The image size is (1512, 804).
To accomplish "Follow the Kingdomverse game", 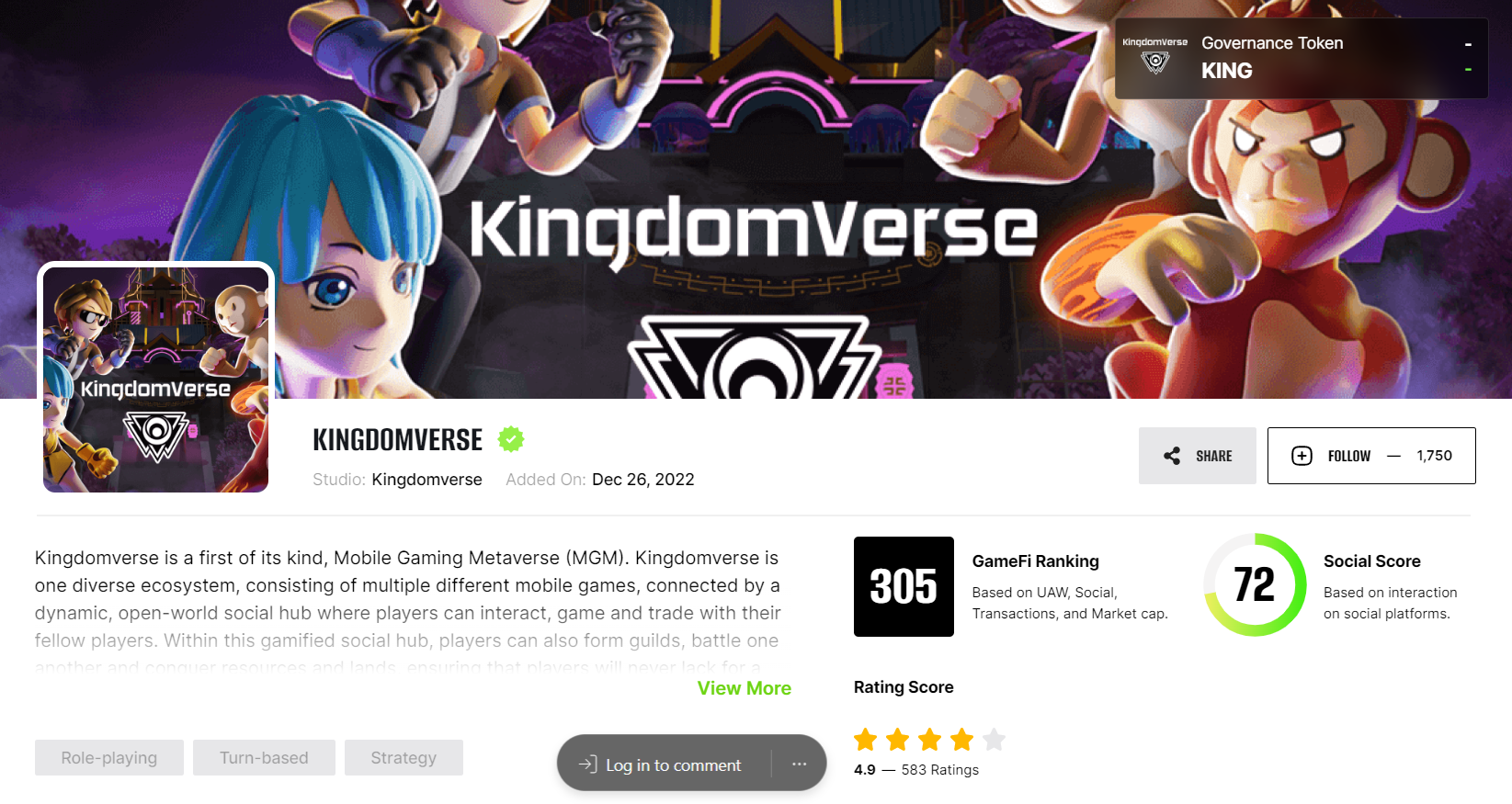I will 1371,456.
